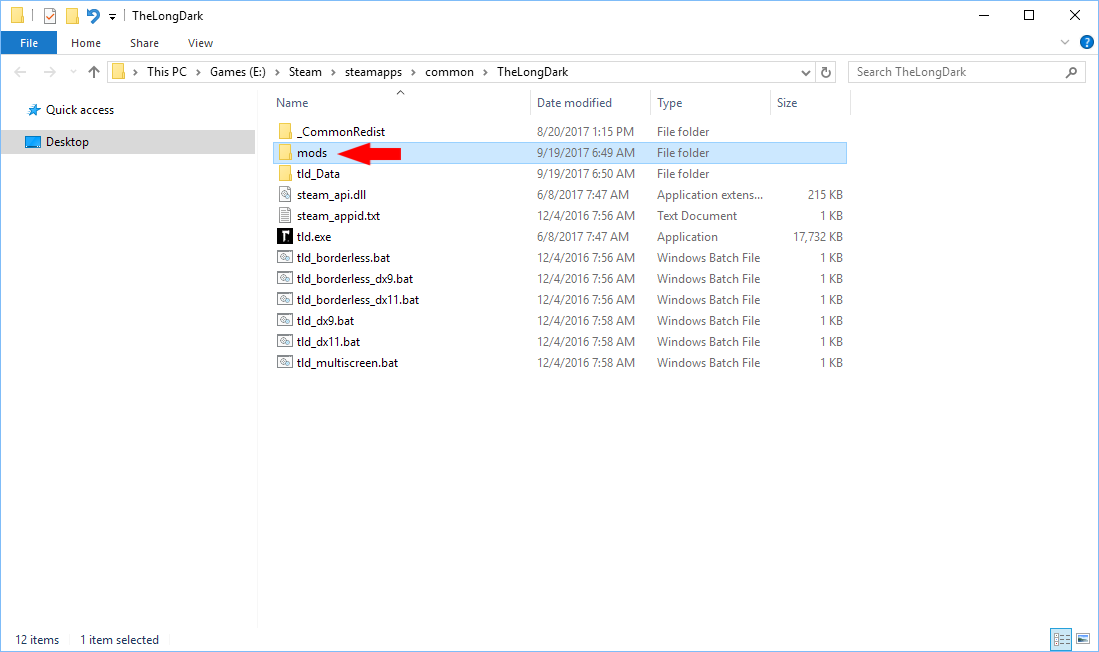Switch to the Share ribbon tab
1099x652 pixels.
point(144,43)
